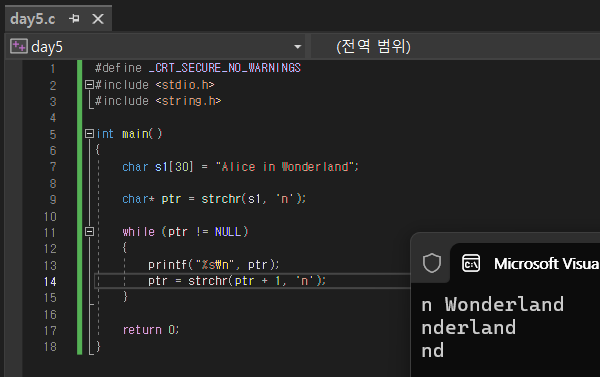Screen dimensions: 600x377
Task: Click on <stdio.h> include text
Action: click(x=185, y=85)
